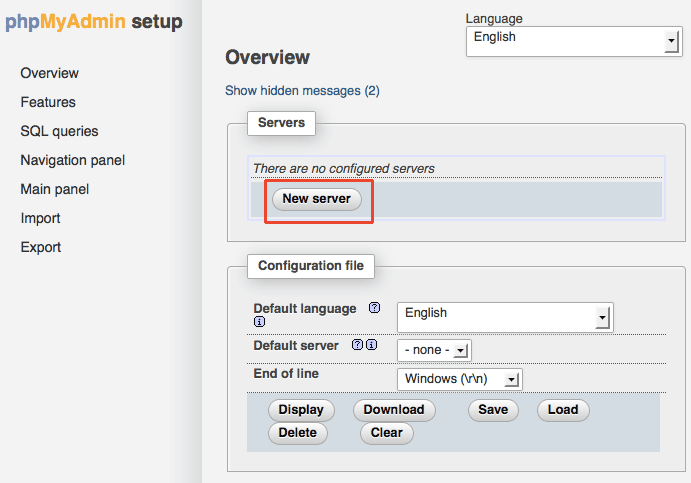The height and width of the screenshot is (483, 691).
Task: Click the Display button
Action: 301,410
